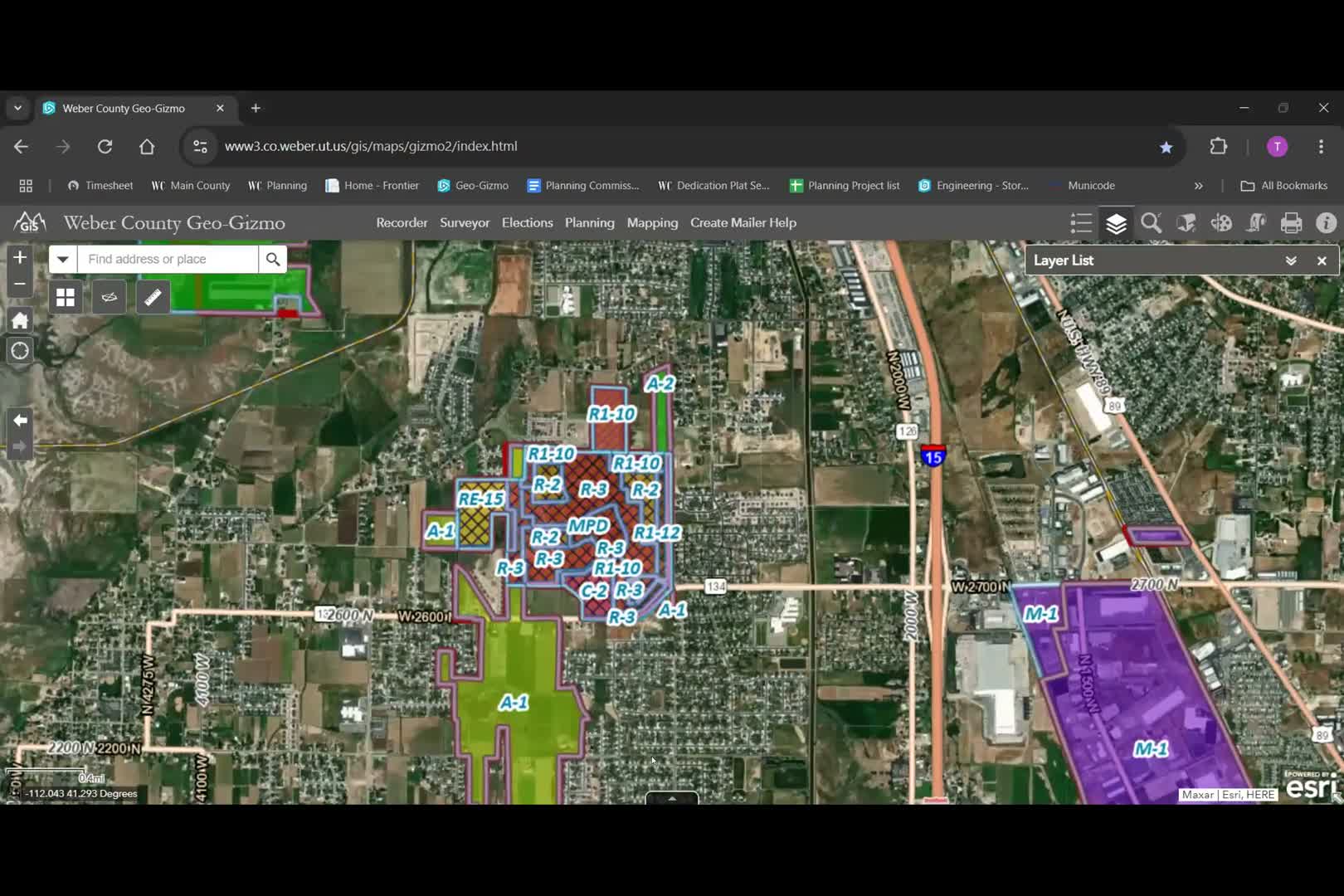Screen dimensions: 1344x896
Task: Select the query magnifier icon on the toolbar
Action: [x=1151, y=222]
